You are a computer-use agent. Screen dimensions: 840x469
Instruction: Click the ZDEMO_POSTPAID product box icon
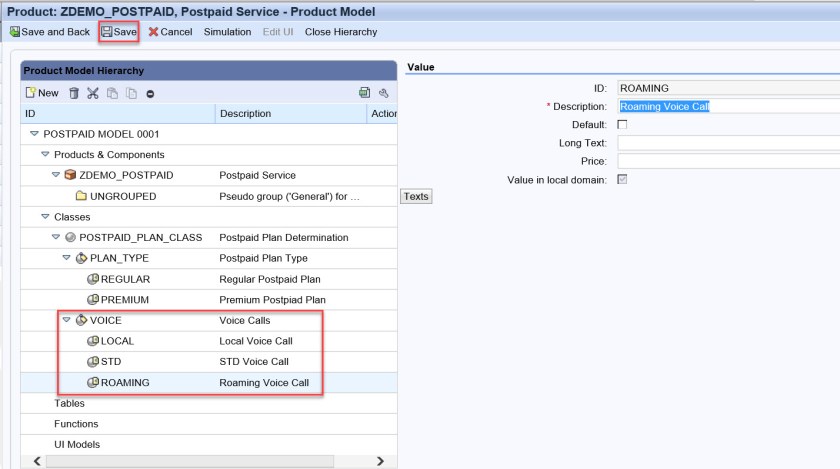point(69,175)
